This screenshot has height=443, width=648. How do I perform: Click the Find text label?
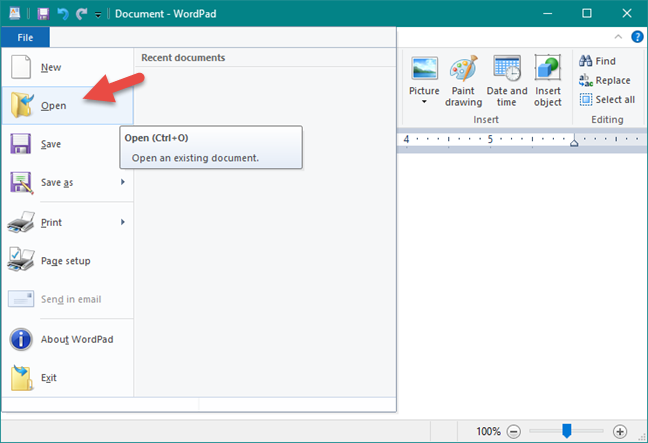coord(605,61)
